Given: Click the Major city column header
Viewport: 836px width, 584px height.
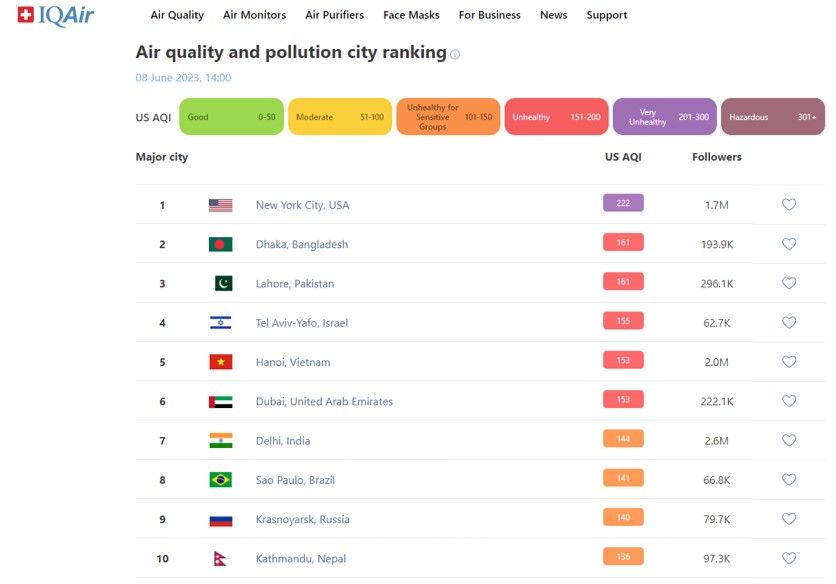Looking at the screenshot, I should coord(162,157).
